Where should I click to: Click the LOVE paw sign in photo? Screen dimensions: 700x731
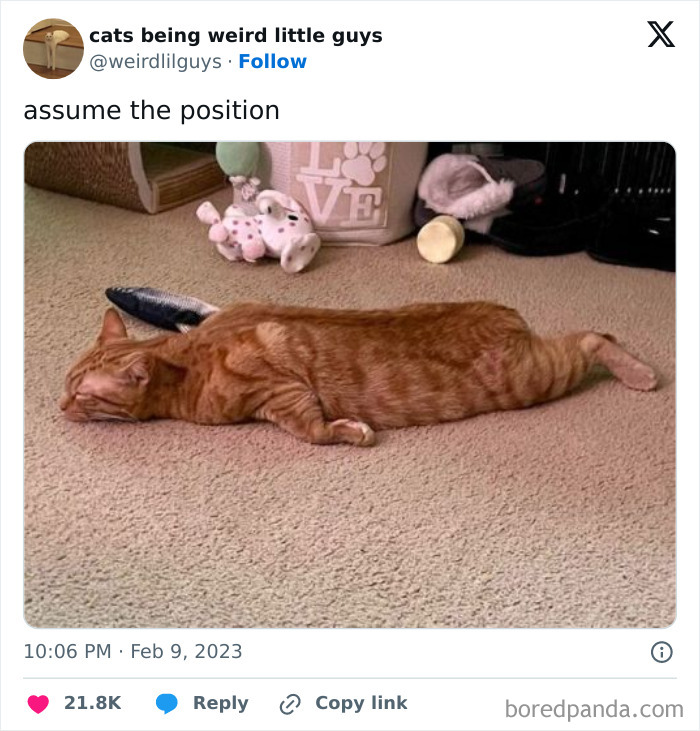(347, 191)
